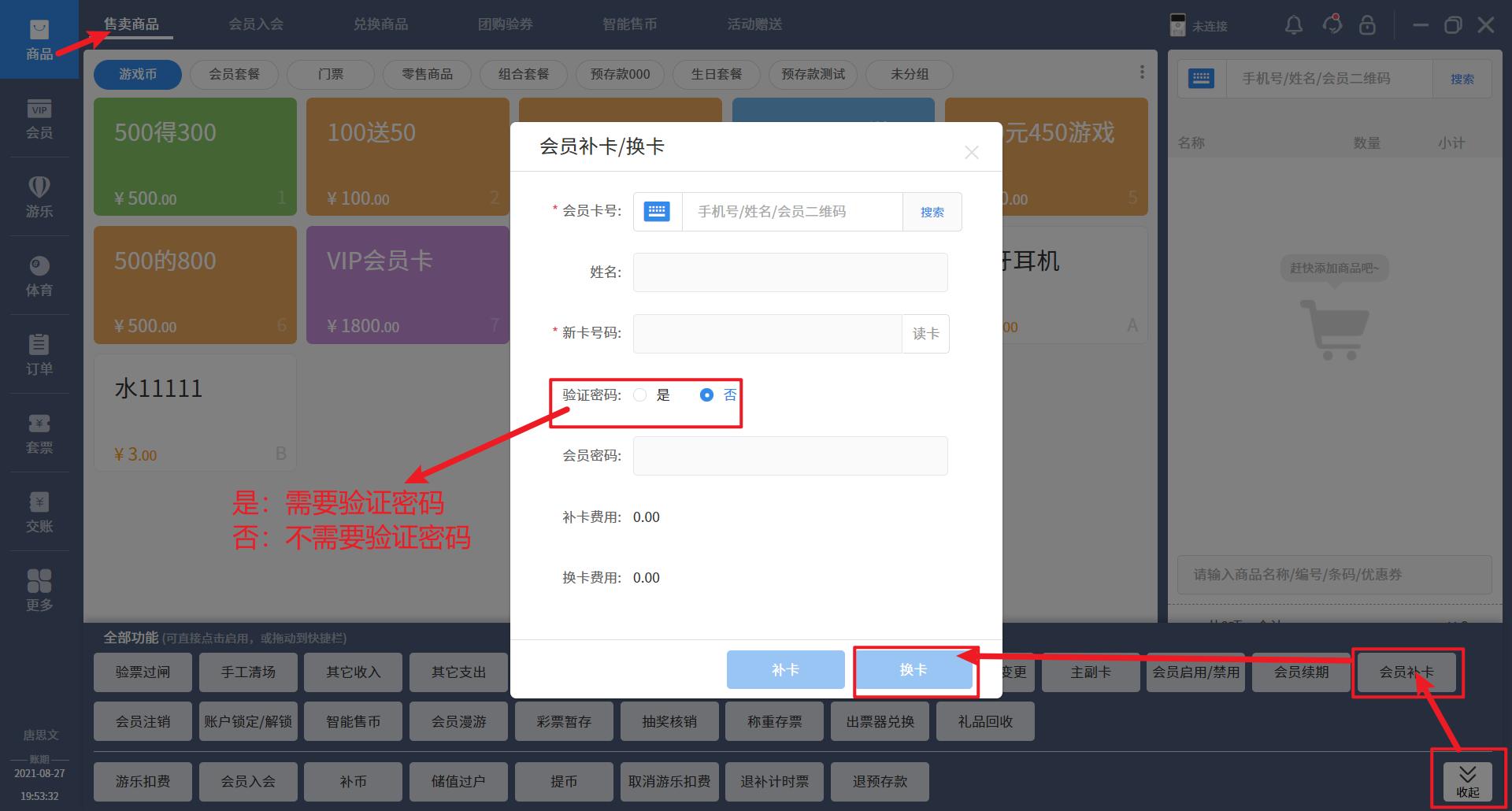This screenshot has width=1512, height=811.
Task: Click the 验票过闸 function button
Action: click(x=143, y=672)
